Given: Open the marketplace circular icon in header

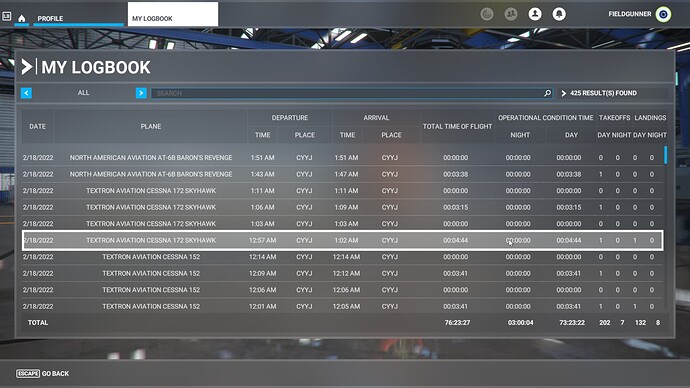Looking at the screenshot, I should click(487, 14).
